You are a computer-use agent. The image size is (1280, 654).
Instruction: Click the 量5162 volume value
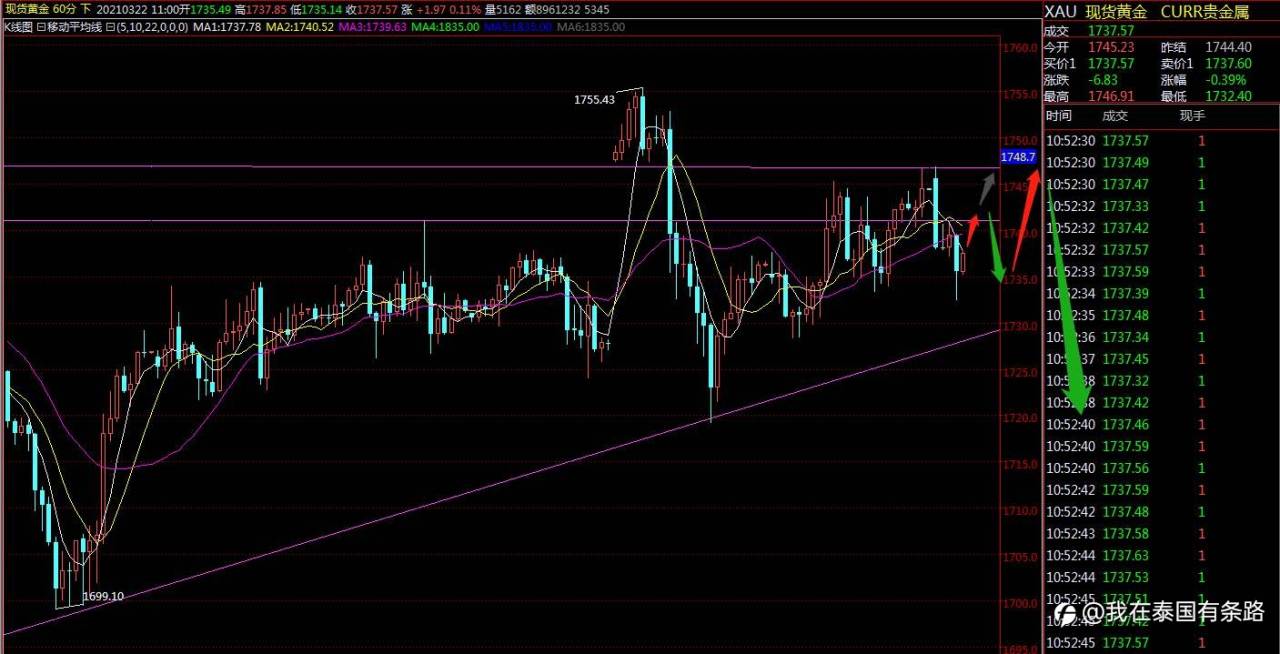pos(503,9)
